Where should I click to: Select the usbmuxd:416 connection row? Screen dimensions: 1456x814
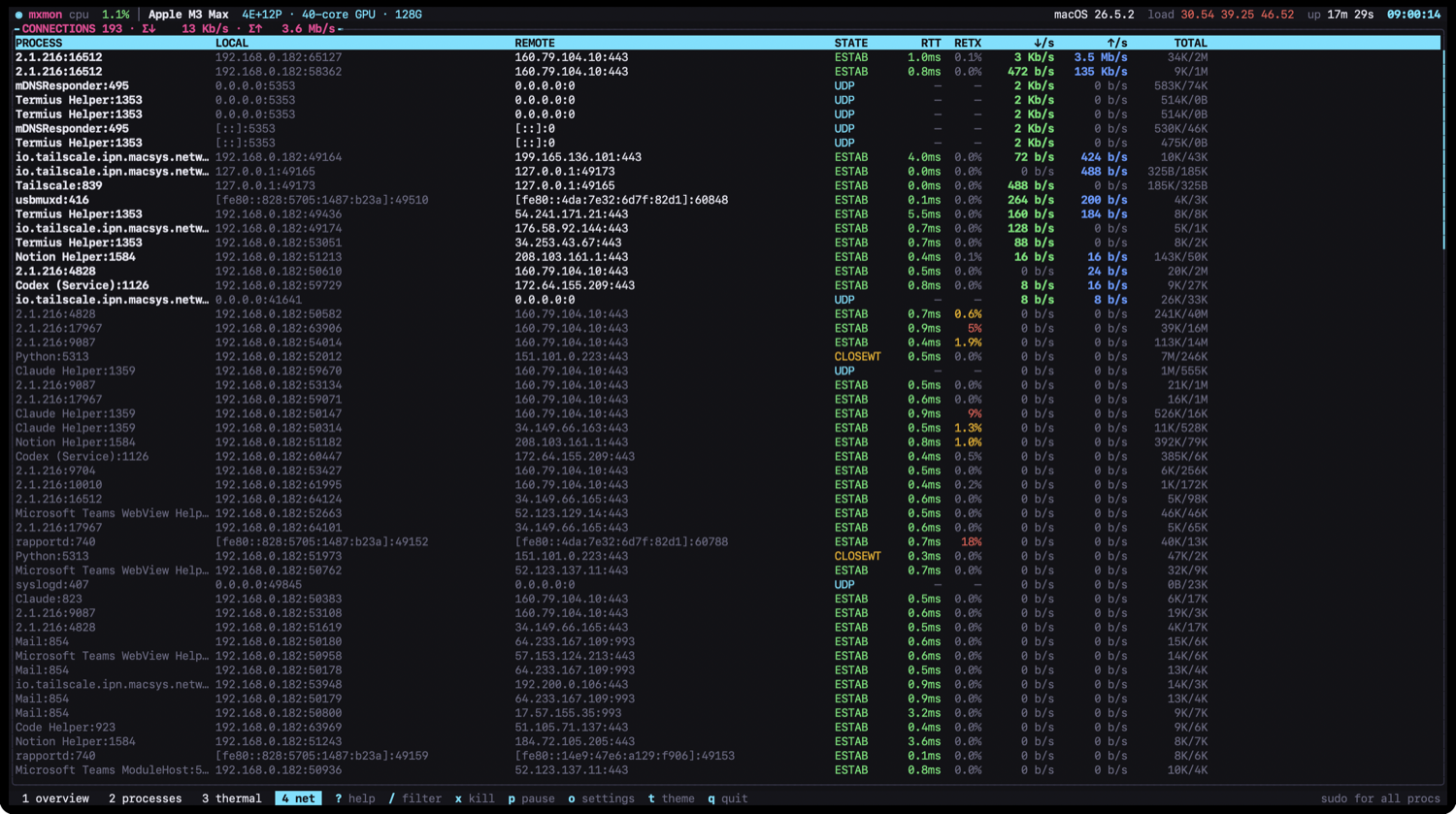point(728,200)
